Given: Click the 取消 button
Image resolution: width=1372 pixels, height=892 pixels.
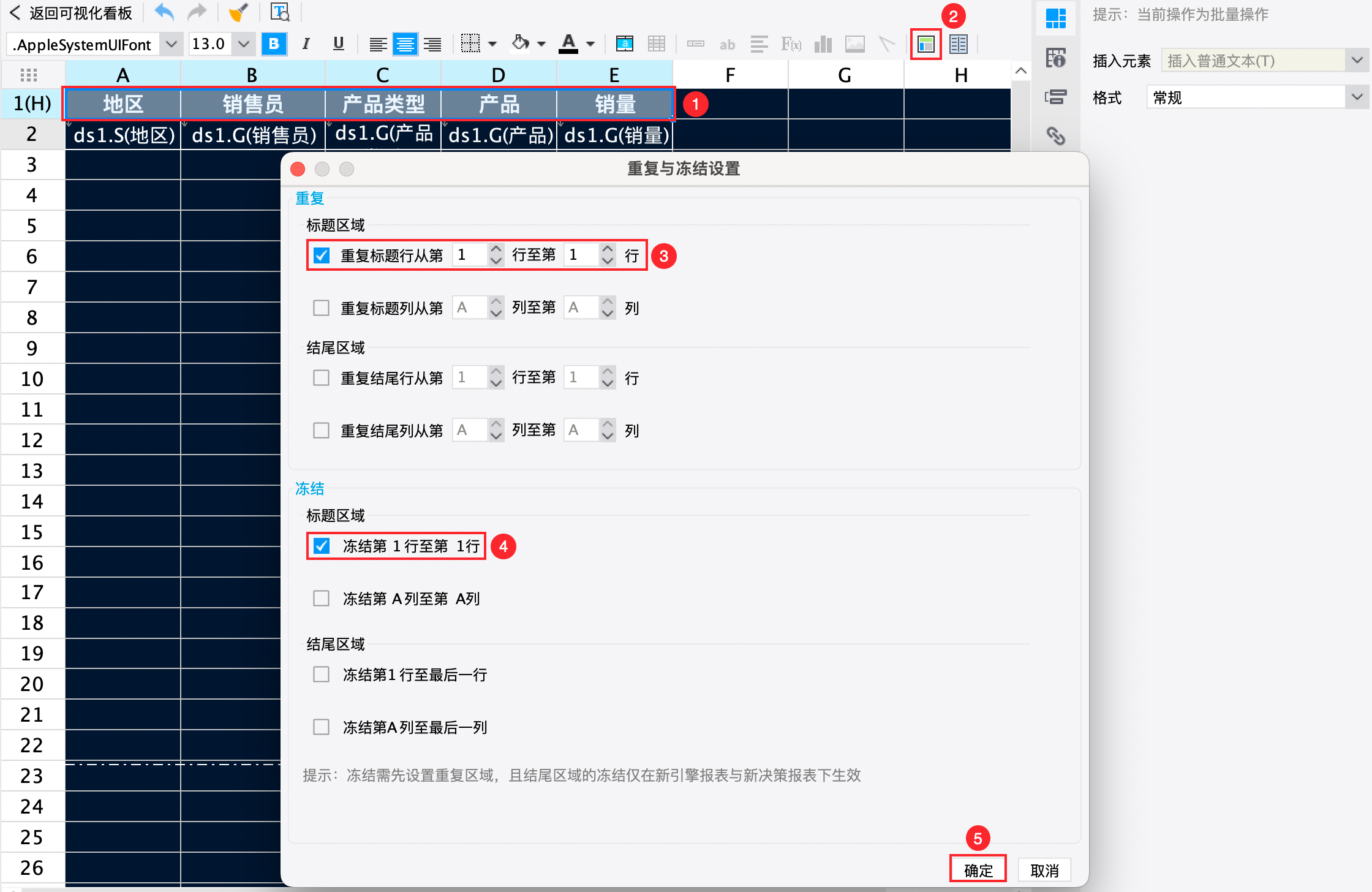Looking at the screenshot, I should tap(1043, 869).
